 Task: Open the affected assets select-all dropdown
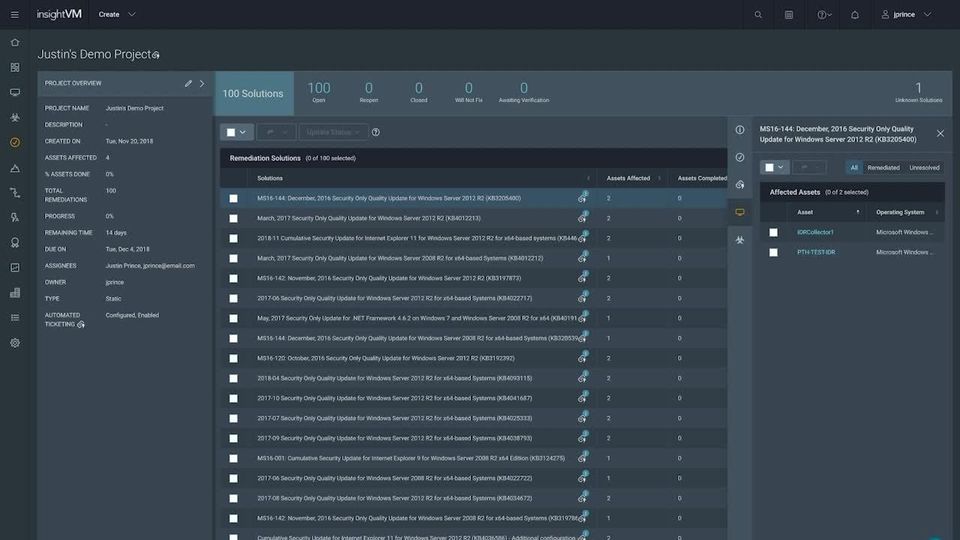tap(774, 167)
